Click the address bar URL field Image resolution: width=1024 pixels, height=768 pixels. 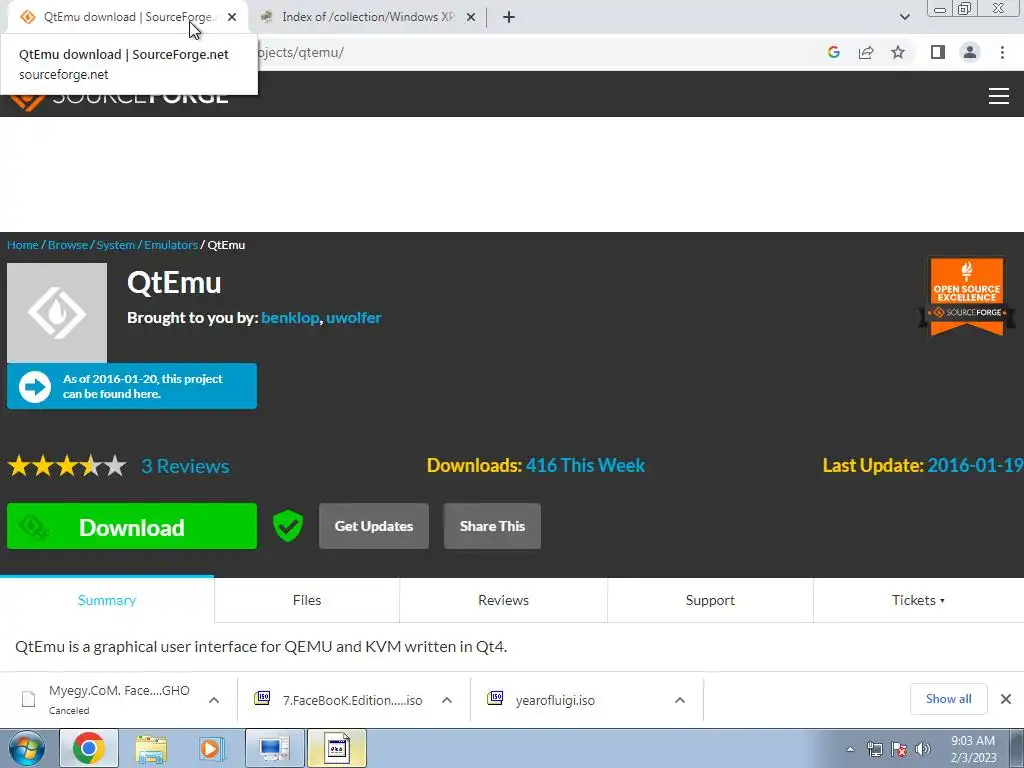tap(536, 52)
